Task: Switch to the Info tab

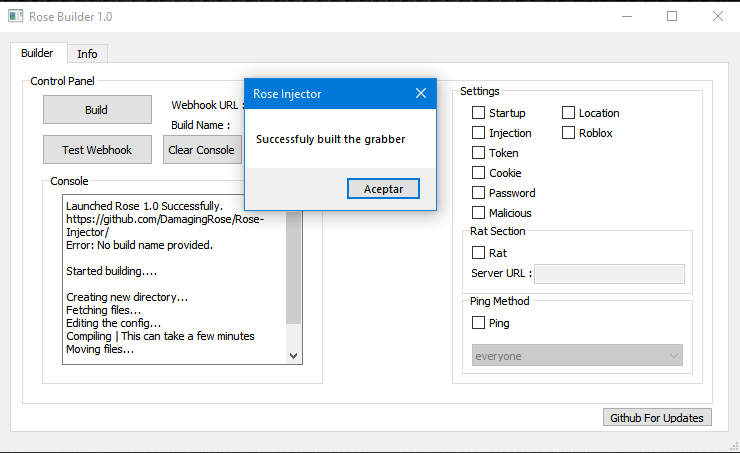Action: pos(87,54)
